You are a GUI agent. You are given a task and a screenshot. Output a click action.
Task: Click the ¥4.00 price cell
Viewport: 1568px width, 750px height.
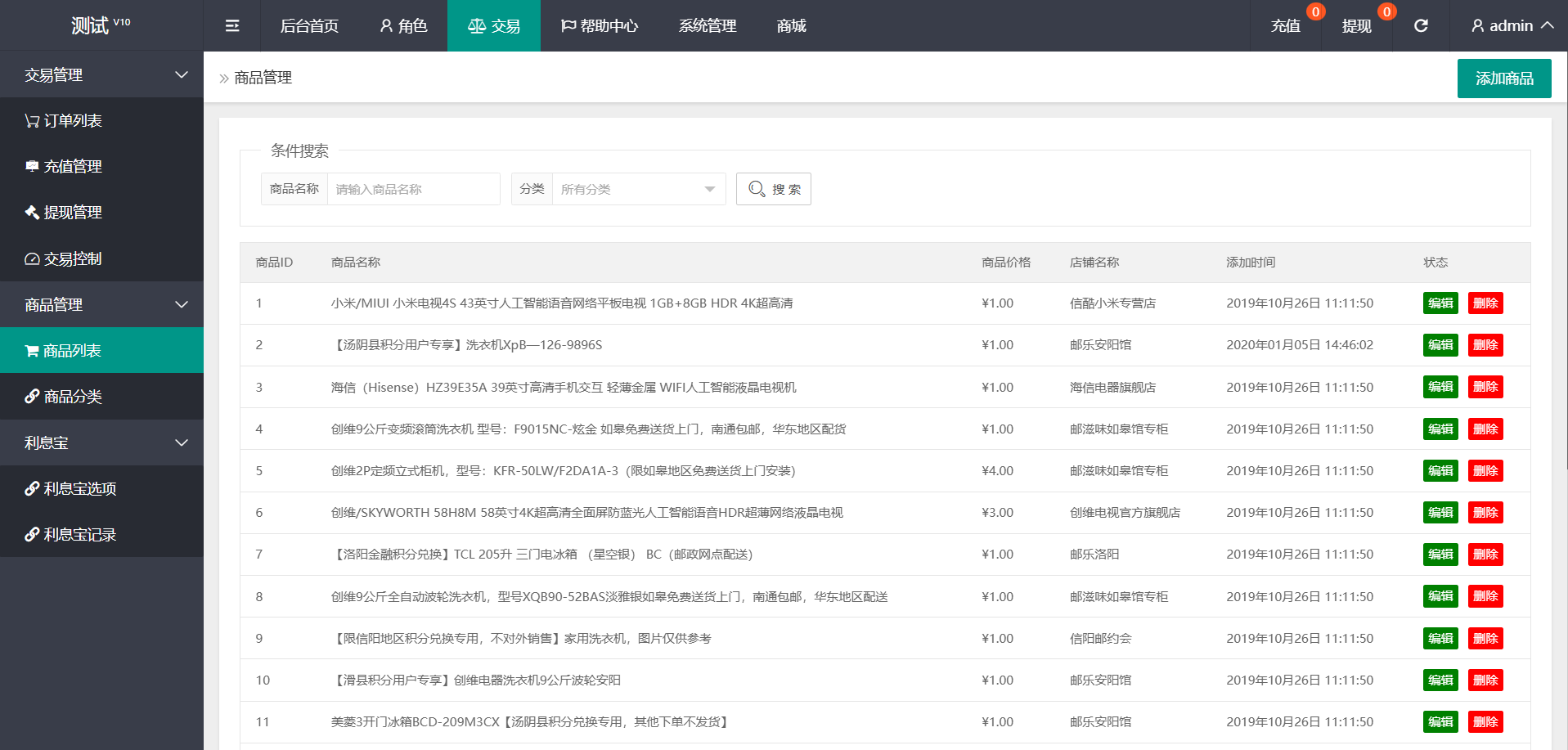[x=997, y=471]
